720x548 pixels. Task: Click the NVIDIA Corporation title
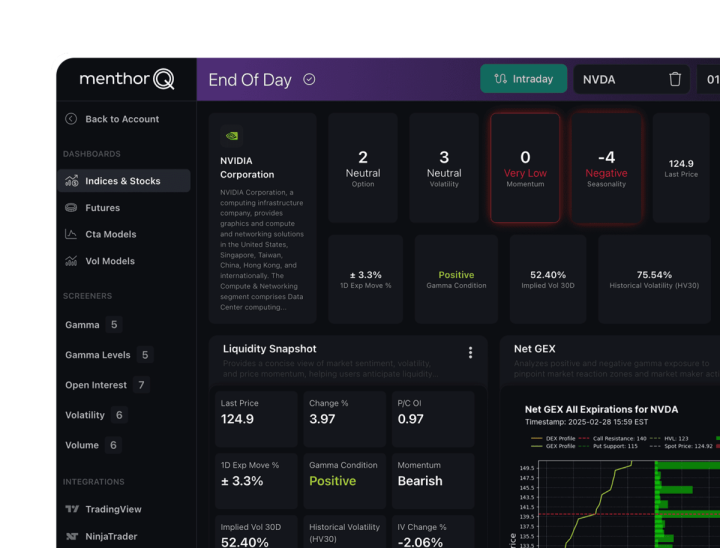(247, 168)
